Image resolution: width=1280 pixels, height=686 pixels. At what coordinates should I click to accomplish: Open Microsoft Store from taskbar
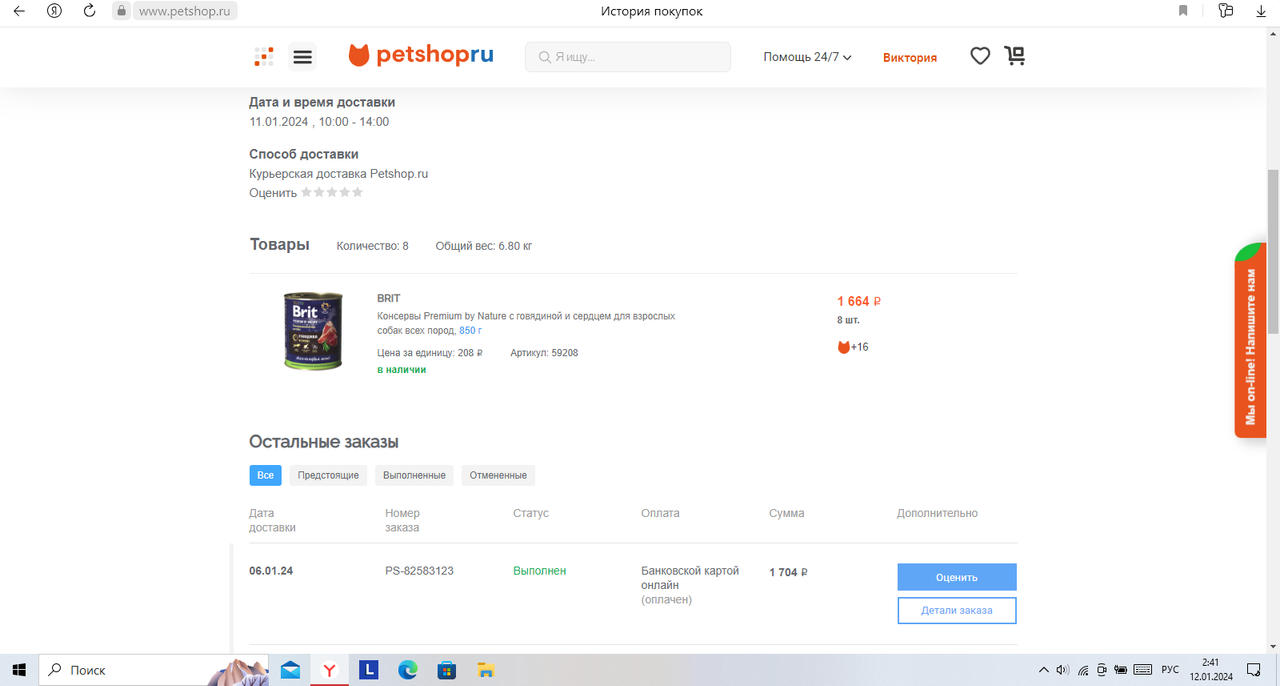pos(446,670)
